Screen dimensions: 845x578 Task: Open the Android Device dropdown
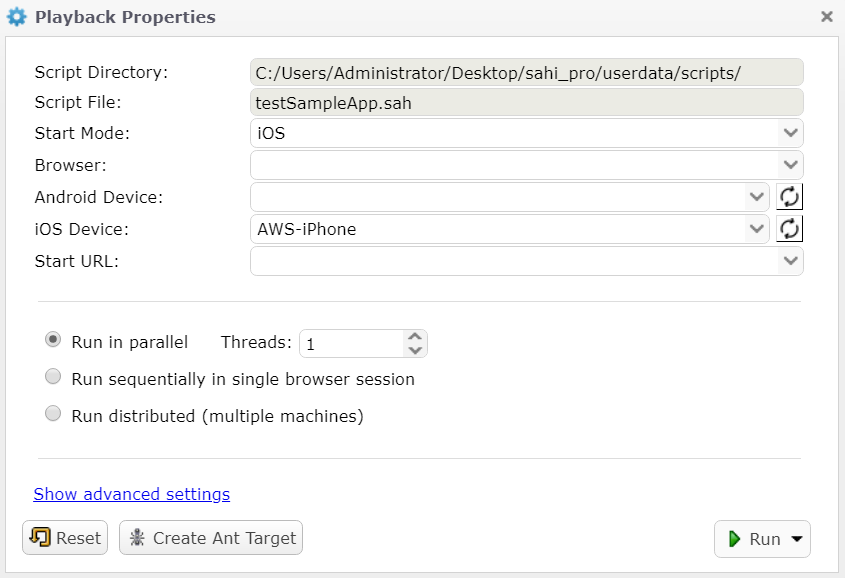756,197
